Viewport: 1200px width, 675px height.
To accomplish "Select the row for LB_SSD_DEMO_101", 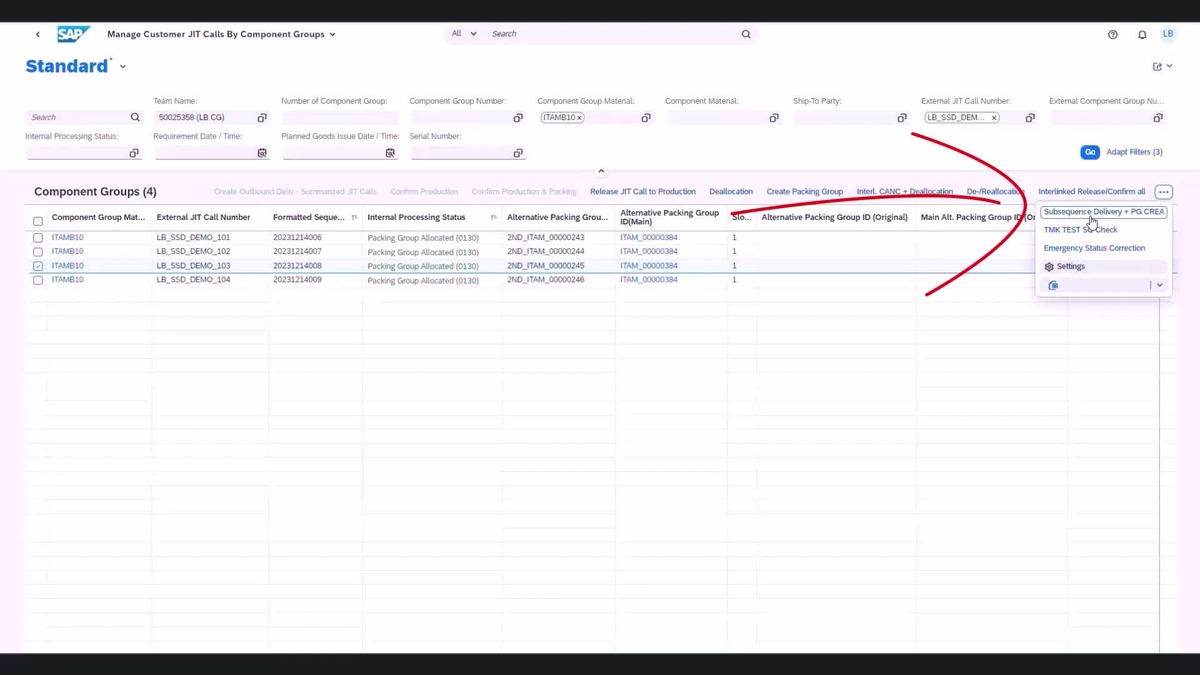I will tap(37, 237).
